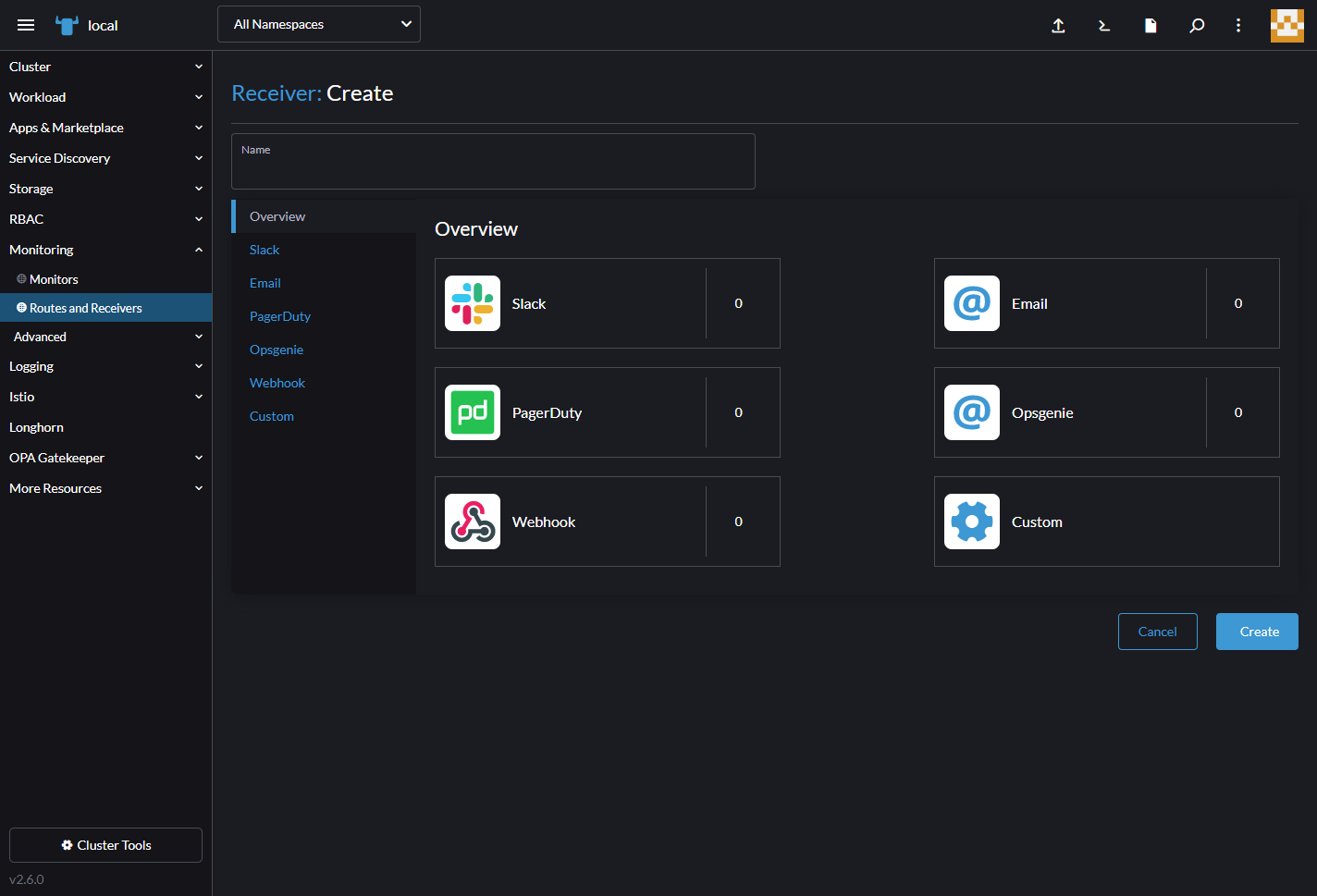1317x896 pixels.
Task: Switch to the PagerDuty tab
Action: (324, 316)
